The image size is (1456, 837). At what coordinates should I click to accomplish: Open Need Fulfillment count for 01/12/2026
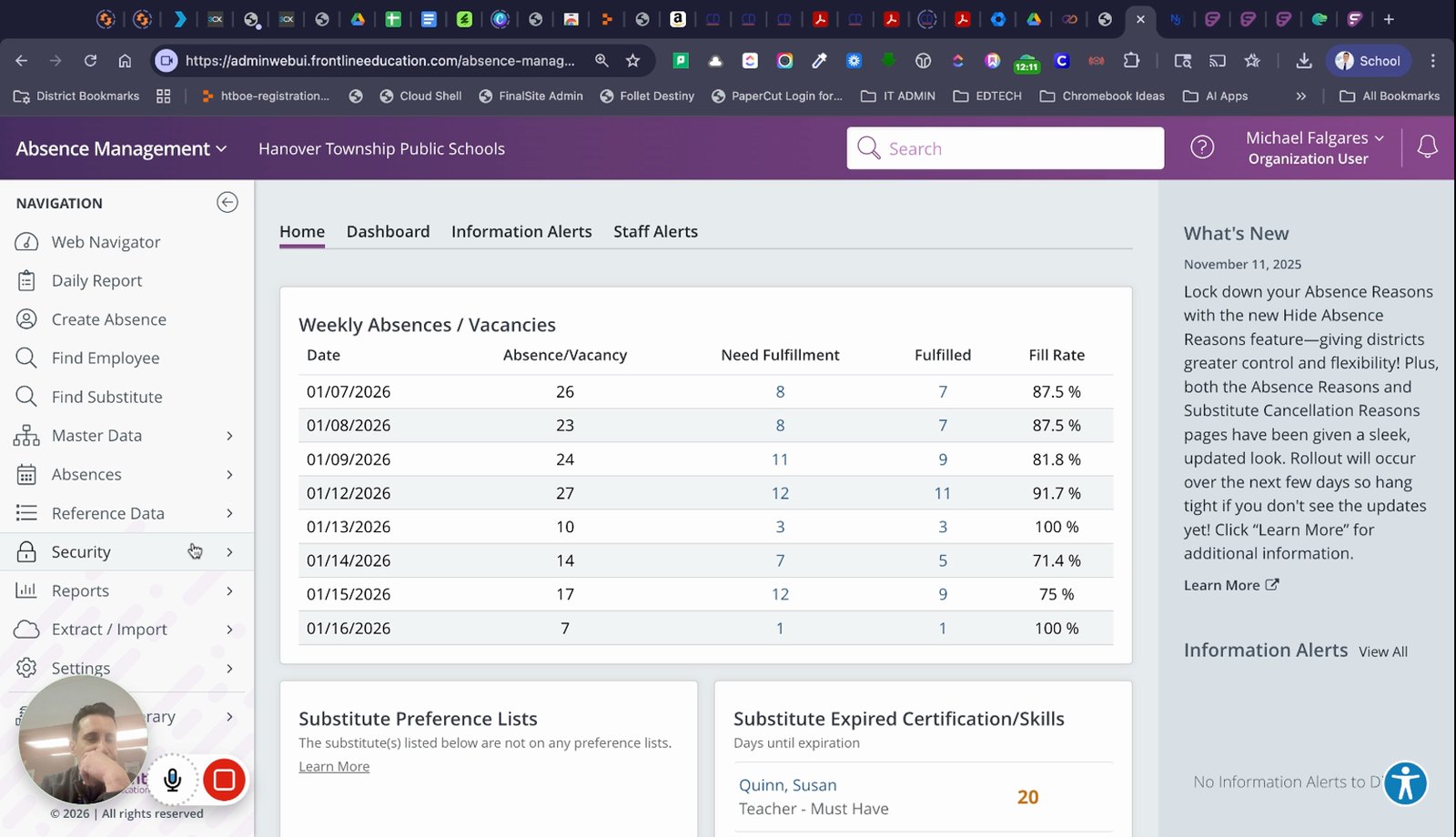coord(780,493)
